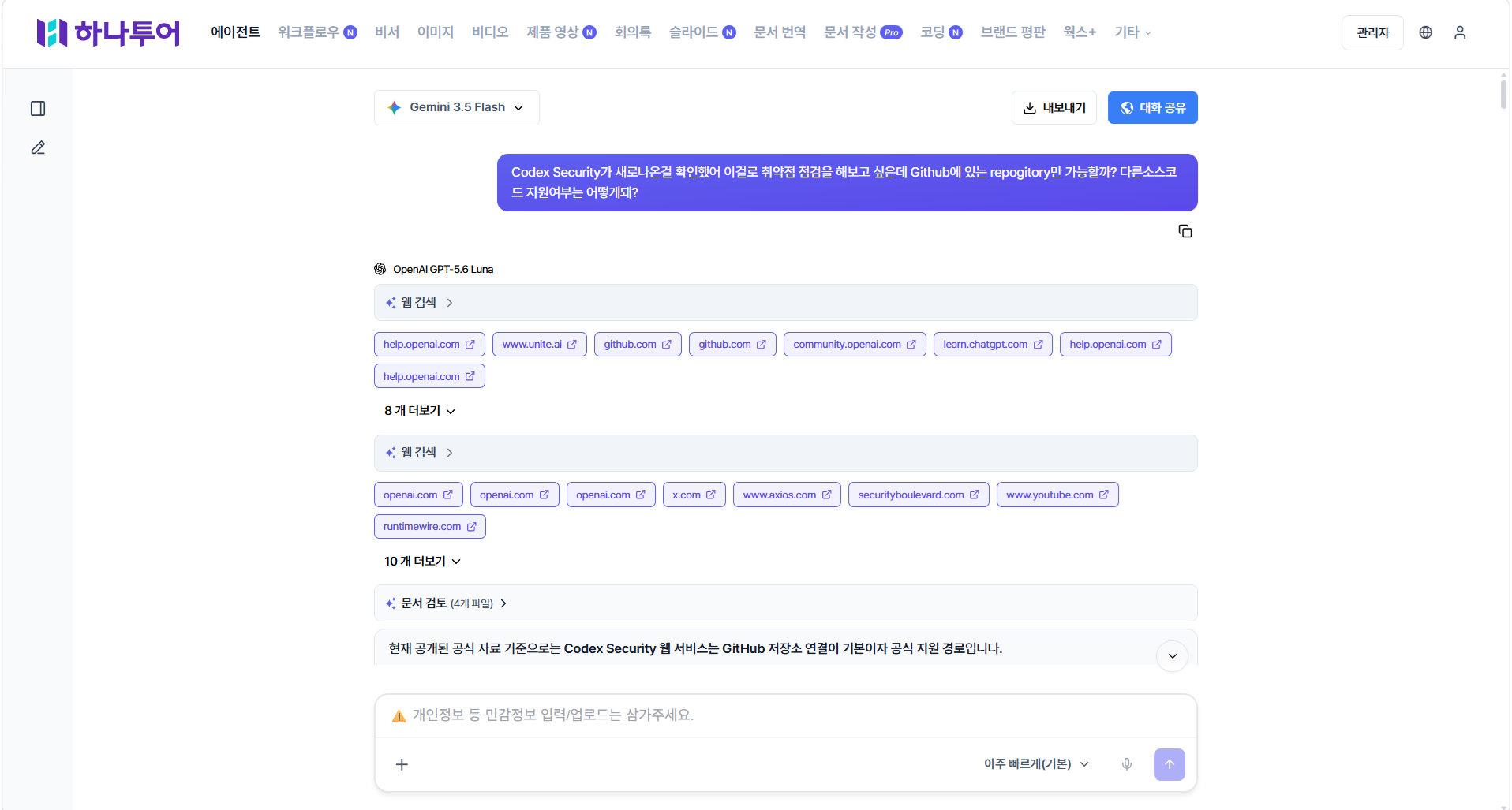Viewport: 1512px width, 810px height.
Task: Expand the 8개 더보기 sources list
Action: click(420, 411)
